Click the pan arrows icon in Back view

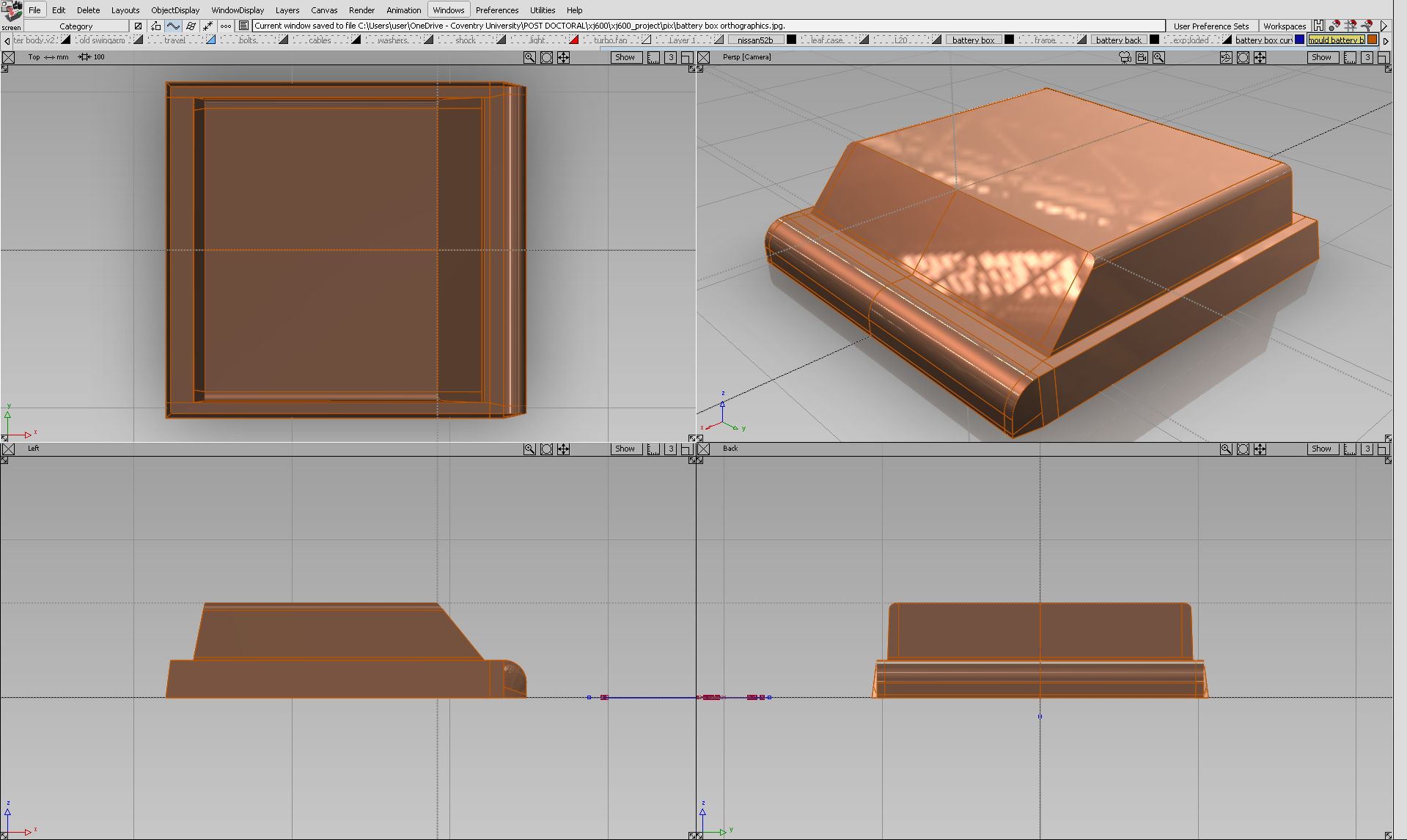tap(1260, 449)
